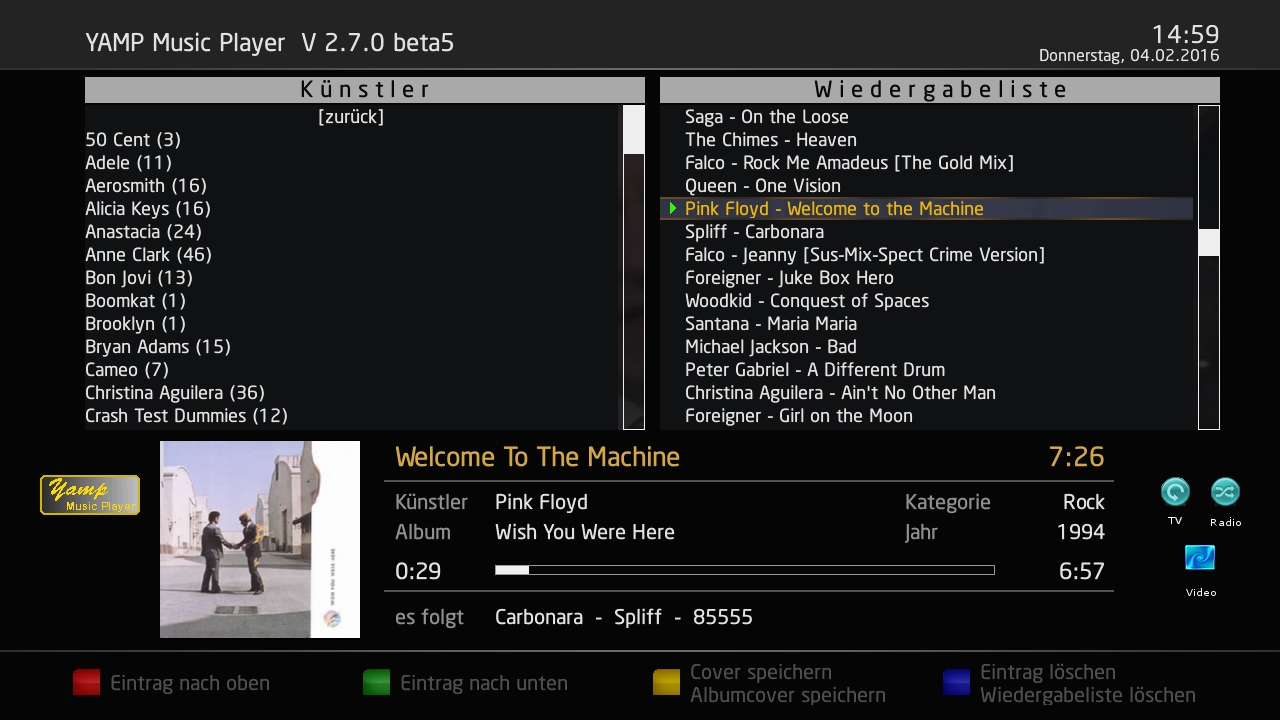Go back with the [zurück] entry

pyautogui.click(x=351, y=117)
